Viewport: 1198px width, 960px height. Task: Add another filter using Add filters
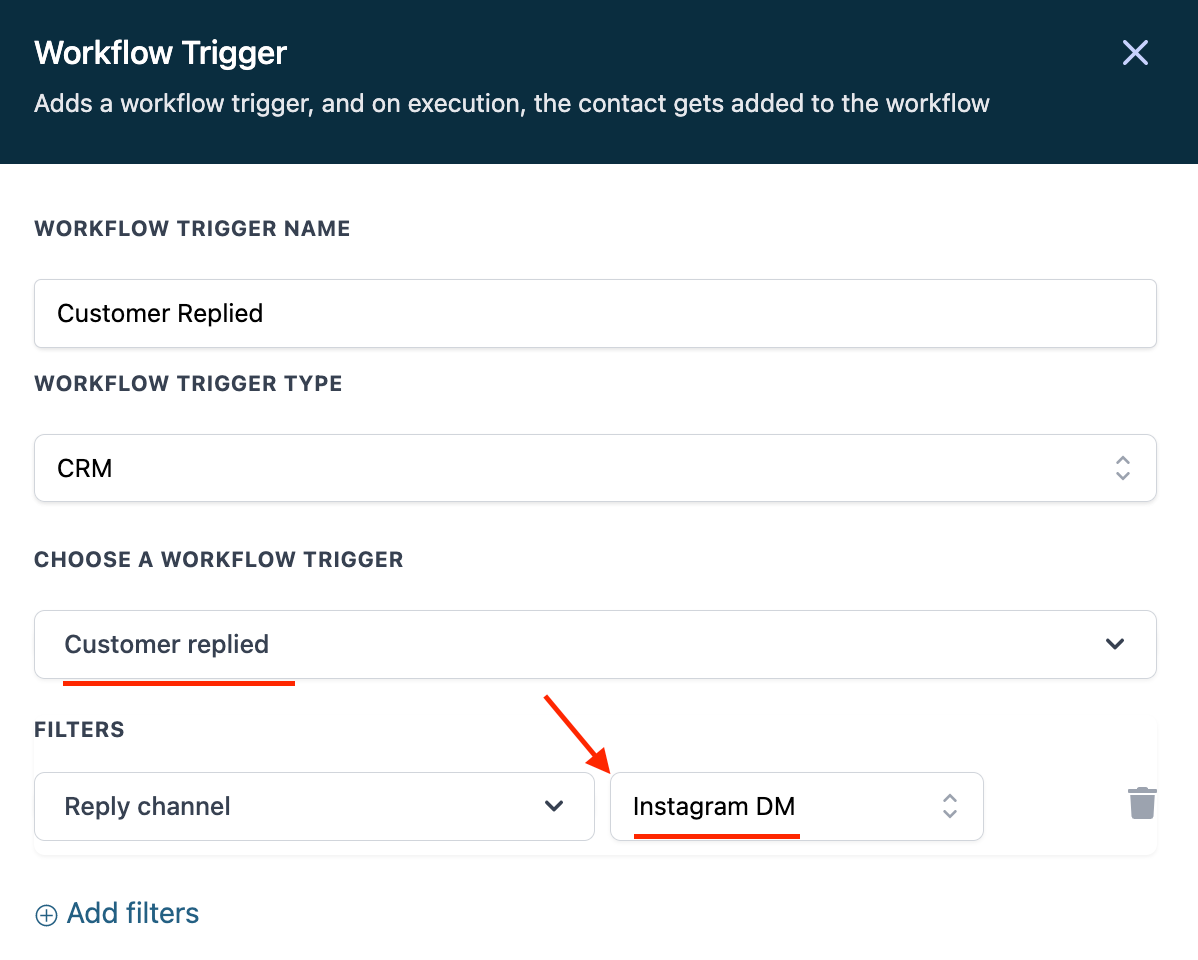click(x=132, y=914)
